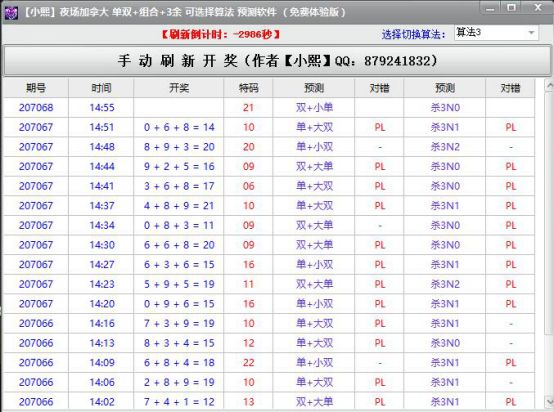Image resolution: width=554 pixels, height=412 pixels.
Task: Select time cell 14:55
Action: (x=102, y=107)
